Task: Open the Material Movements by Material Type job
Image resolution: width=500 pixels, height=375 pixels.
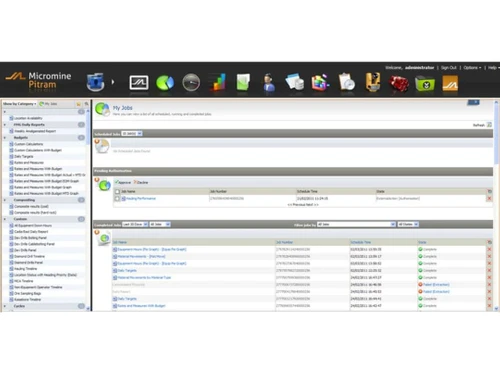Action: click(x=144, y=278)
